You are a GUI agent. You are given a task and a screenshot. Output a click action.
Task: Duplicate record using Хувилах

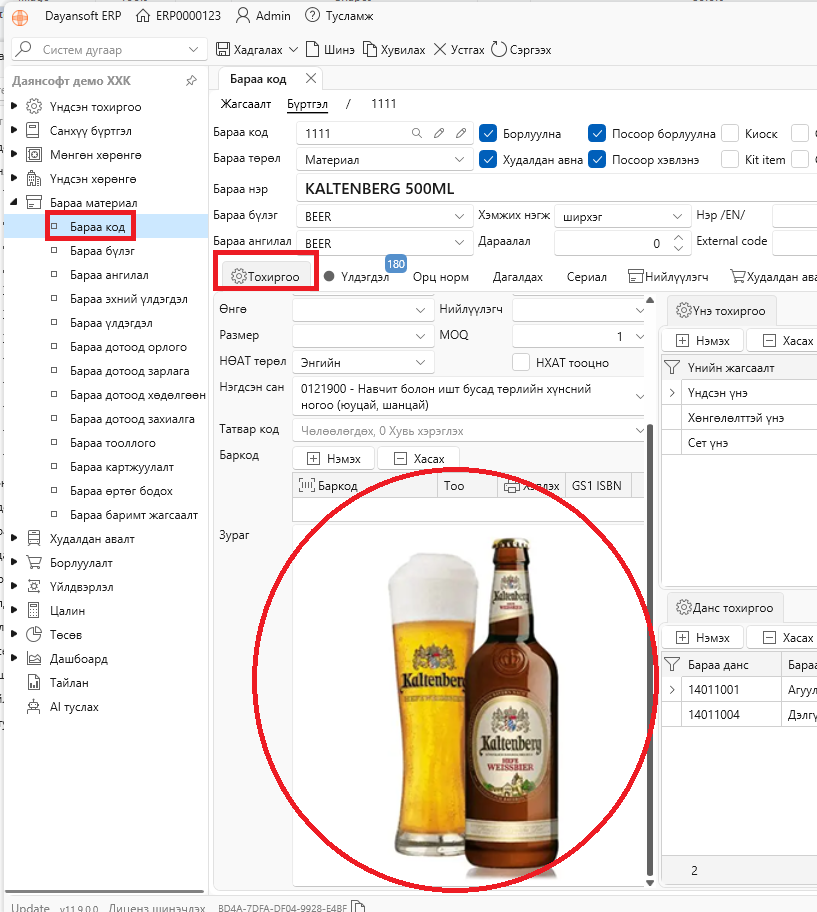[394, 49]
